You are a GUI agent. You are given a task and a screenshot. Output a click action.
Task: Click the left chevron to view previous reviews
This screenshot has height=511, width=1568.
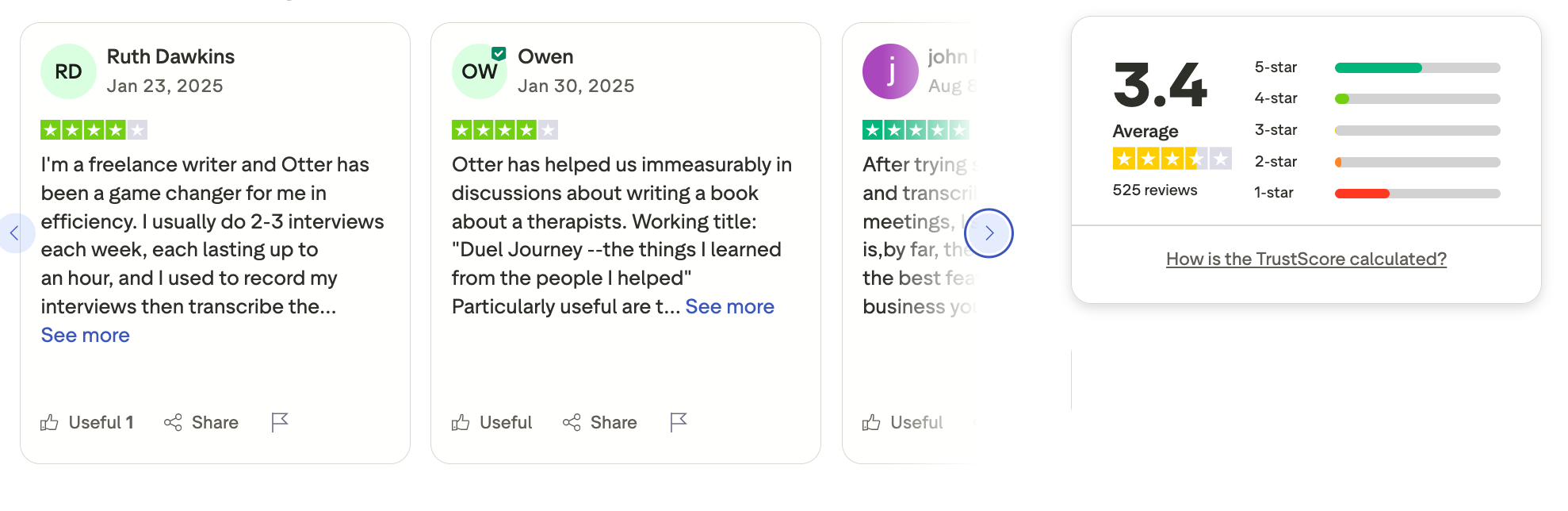click(x=17, y=232)
